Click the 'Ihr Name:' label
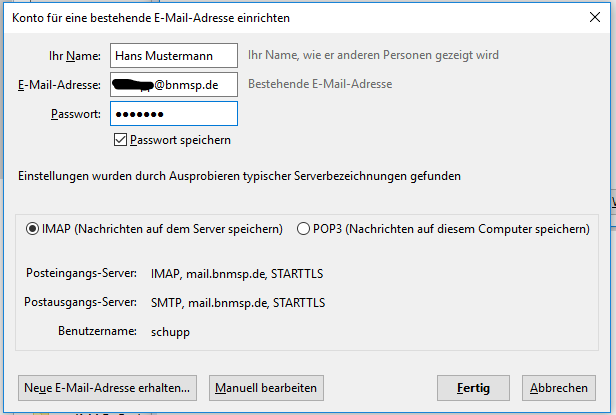This screenshot has width=616, height=415. (x=75, y=56)
